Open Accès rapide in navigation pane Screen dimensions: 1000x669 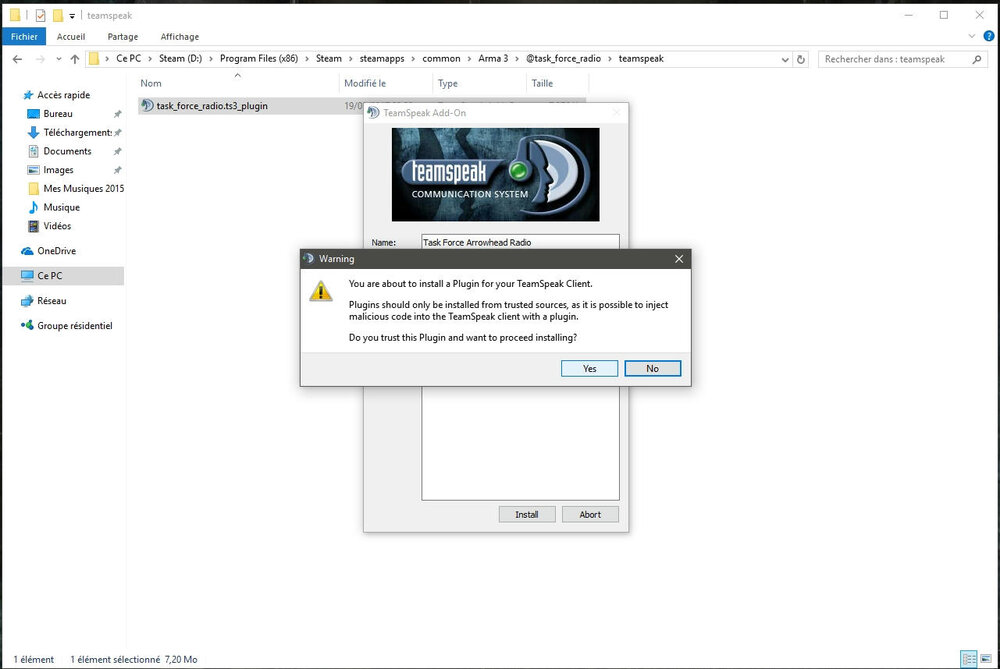(x=63, y=95)
